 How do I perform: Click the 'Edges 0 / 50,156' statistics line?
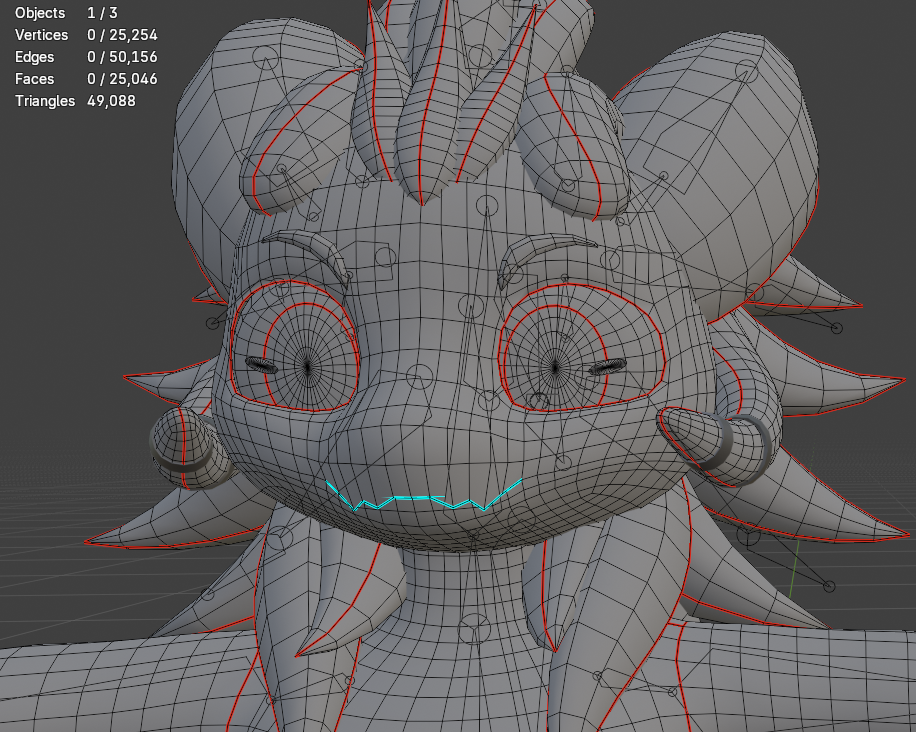[86, 57]
